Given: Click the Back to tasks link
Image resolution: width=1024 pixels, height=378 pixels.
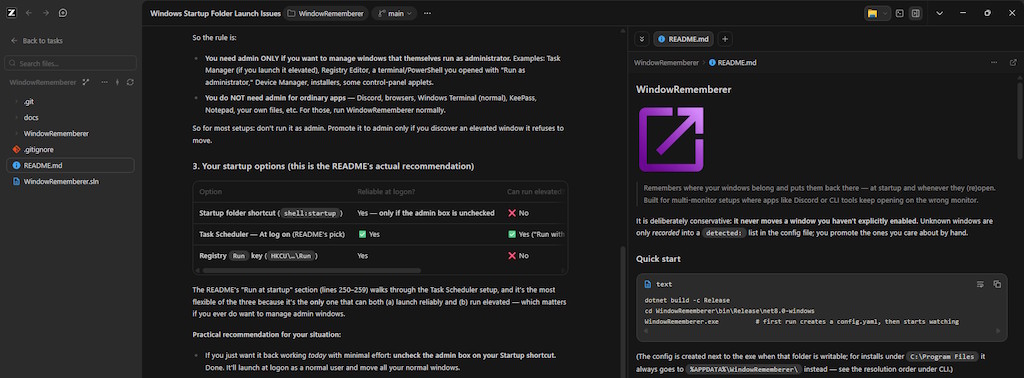Looking at the screenshot, I should (37, 40).
